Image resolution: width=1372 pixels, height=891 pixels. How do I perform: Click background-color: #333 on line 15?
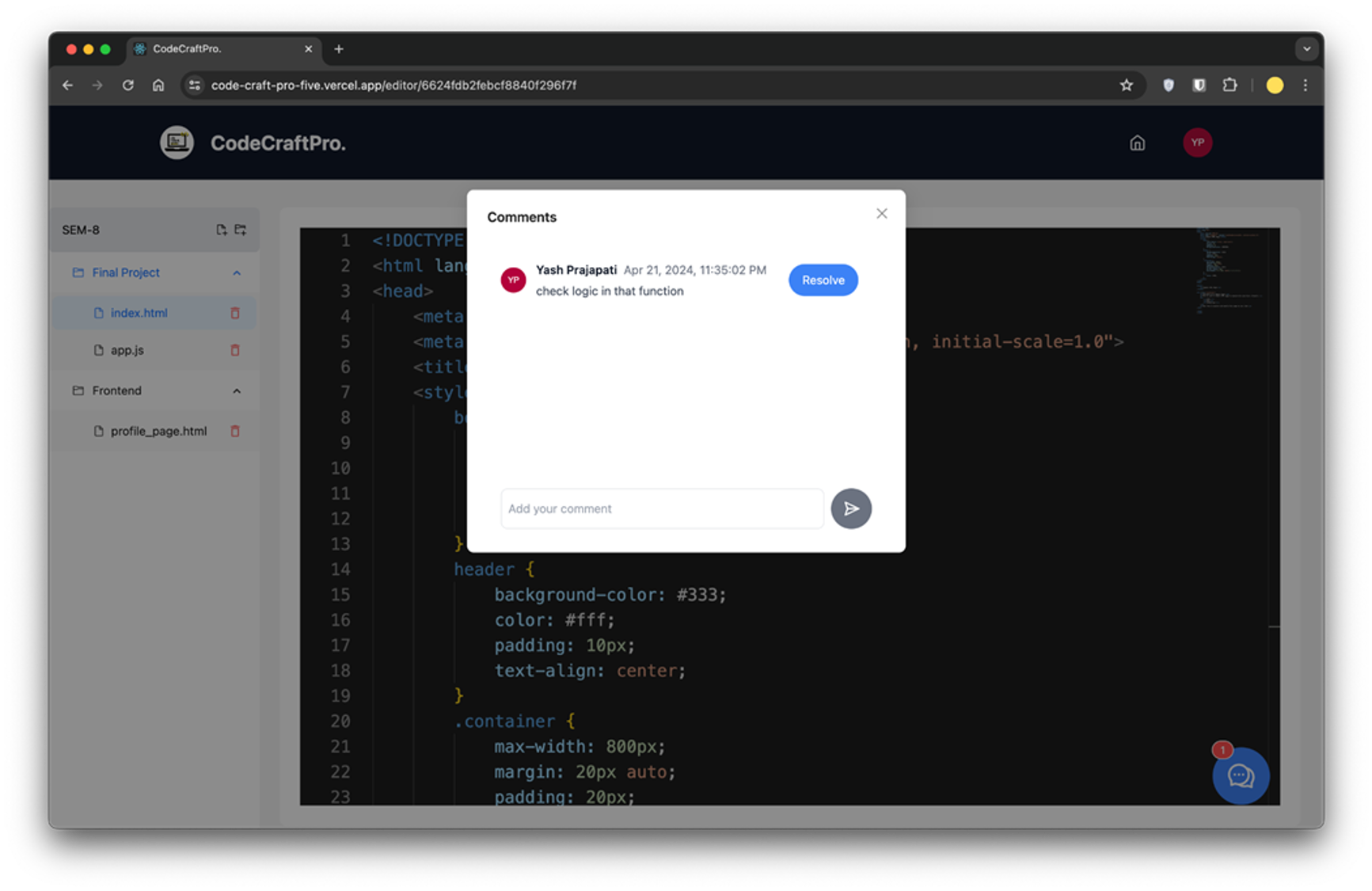[610, 595]
